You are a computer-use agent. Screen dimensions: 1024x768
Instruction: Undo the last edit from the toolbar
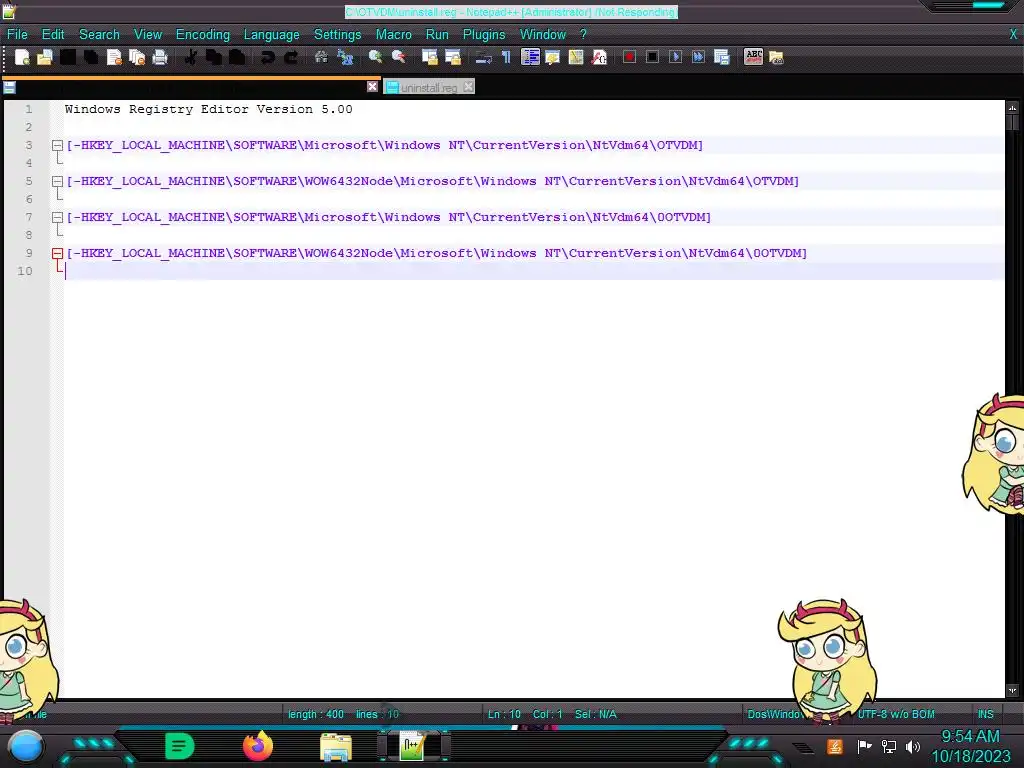pos(268,57)
